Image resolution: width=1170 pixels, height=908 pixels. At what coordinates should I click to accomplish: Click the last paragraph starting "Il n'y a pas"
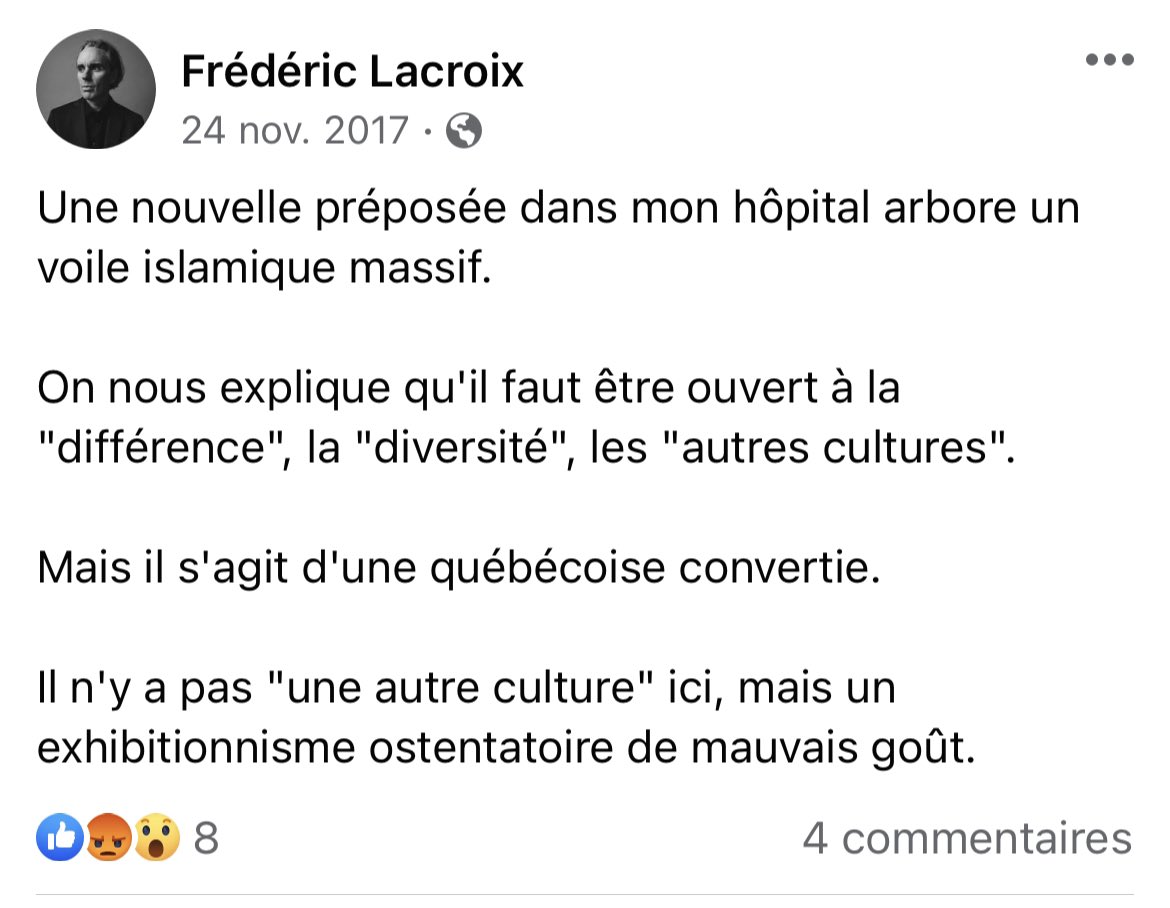pos(506,718)
